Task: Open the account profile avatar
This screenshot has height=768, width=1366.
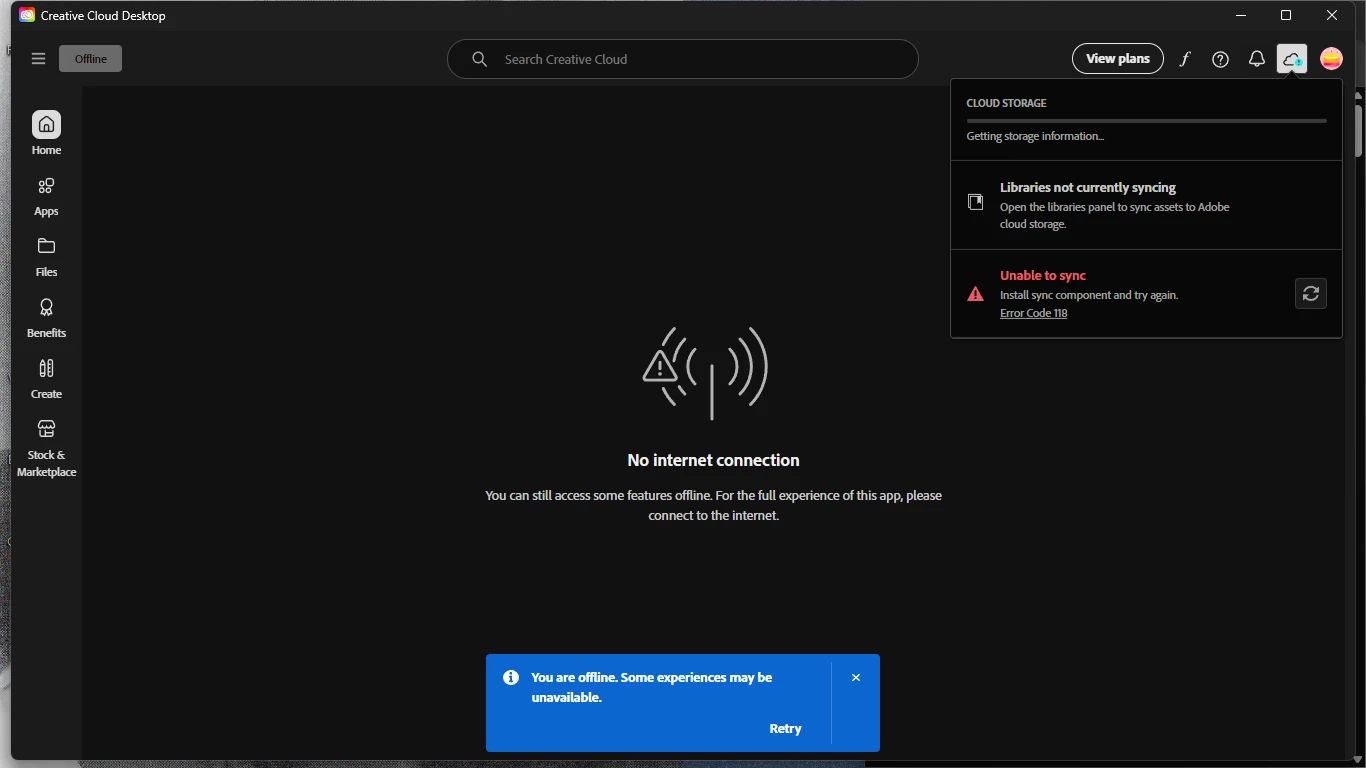Action: (1331, 59)
